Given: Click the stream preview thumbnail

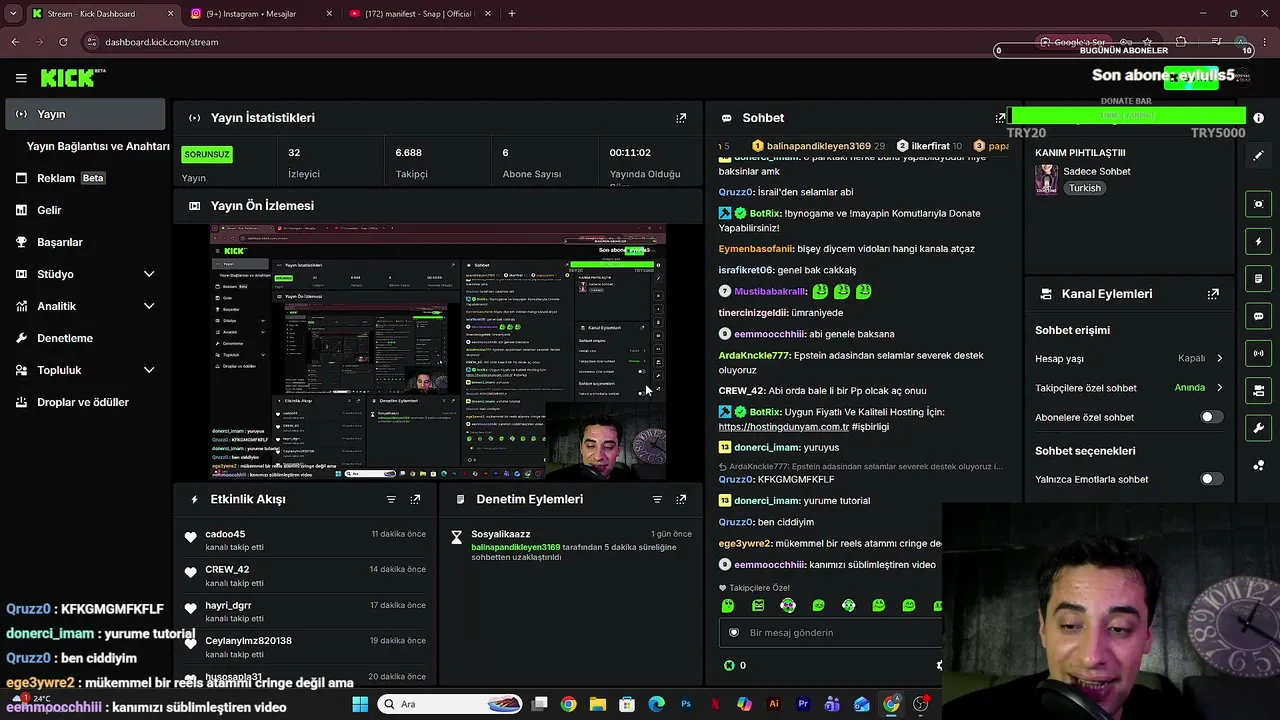Looking at the screenshot, I should pyautogui.click(x=438, y=352).
